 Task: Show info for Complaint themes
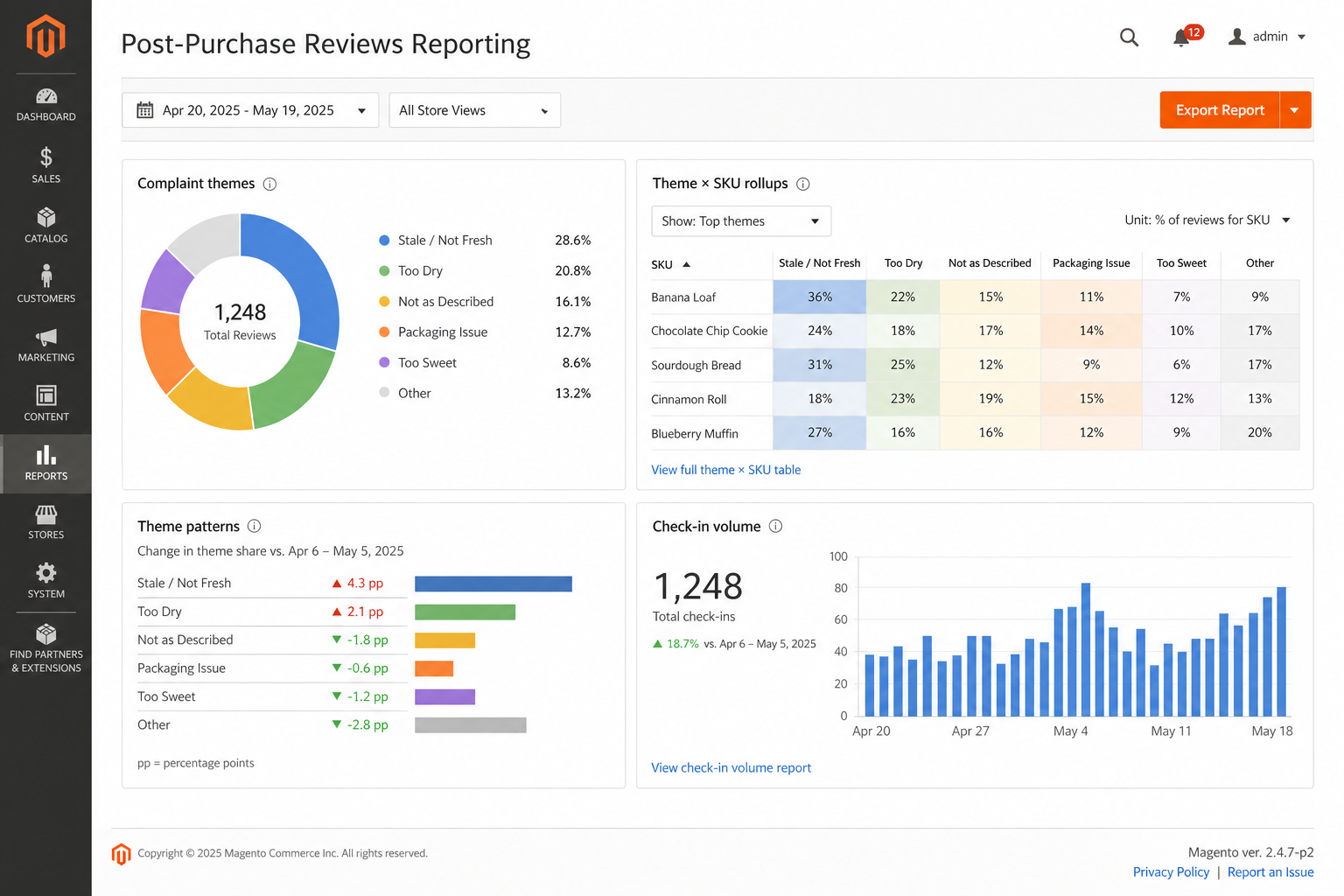[269, 184]
